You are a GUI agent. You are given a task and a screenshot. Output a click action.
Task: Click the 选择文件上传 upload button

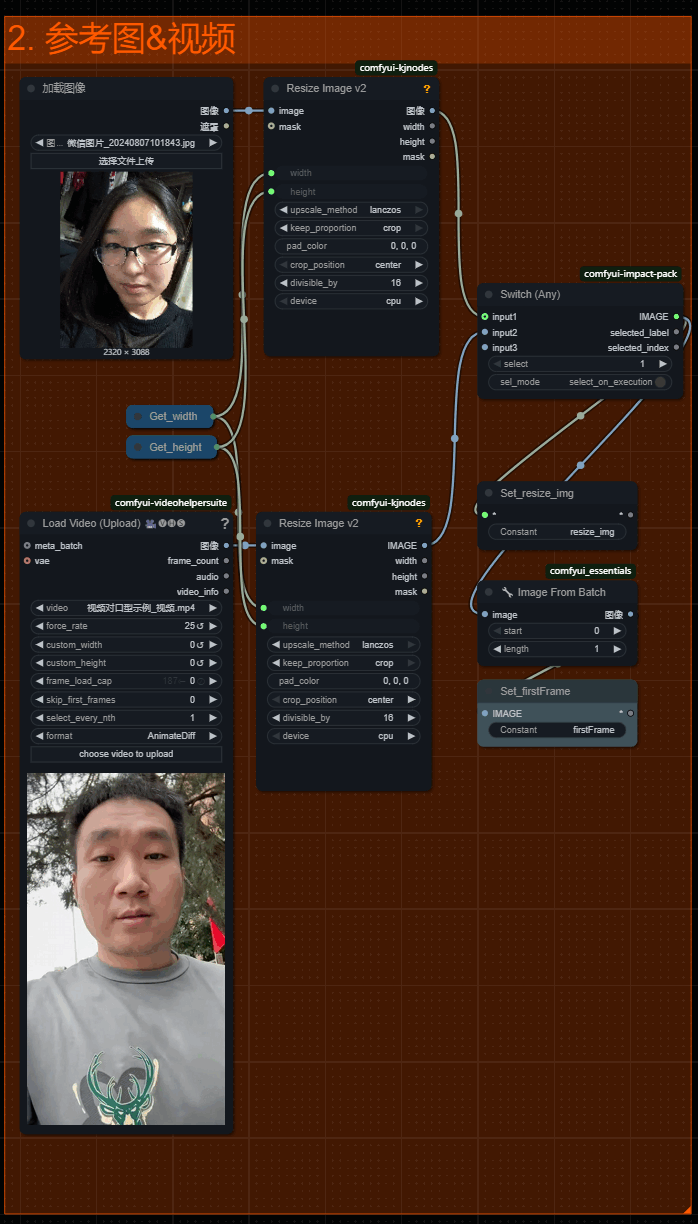coord(126,161)
